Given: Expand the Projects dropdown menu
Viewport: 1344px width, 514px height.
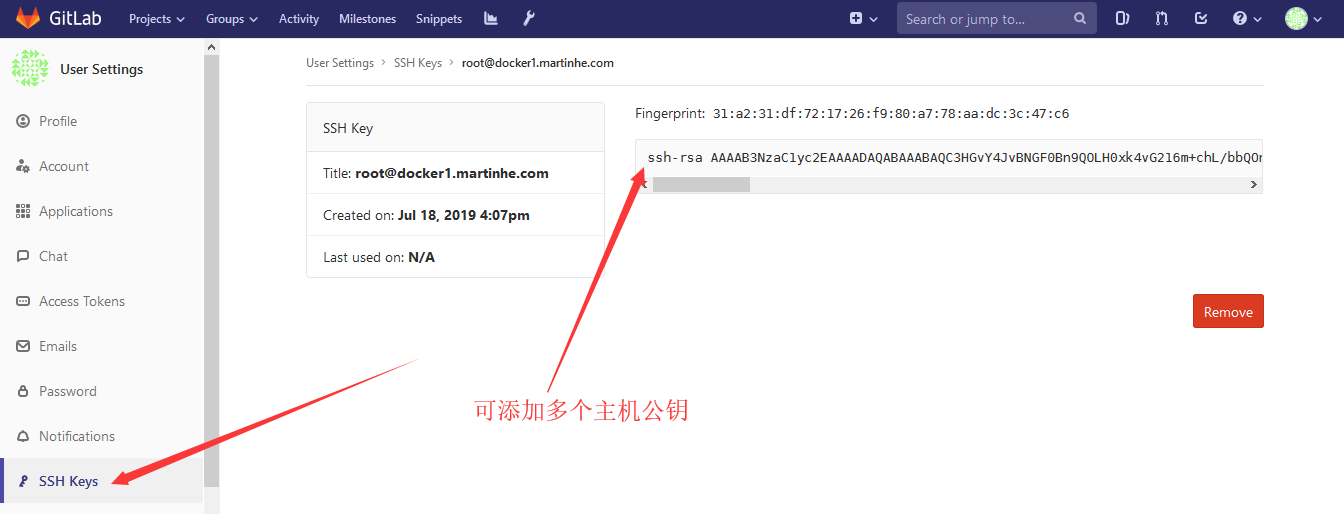Looking at the screenshot, I should 157,18.
